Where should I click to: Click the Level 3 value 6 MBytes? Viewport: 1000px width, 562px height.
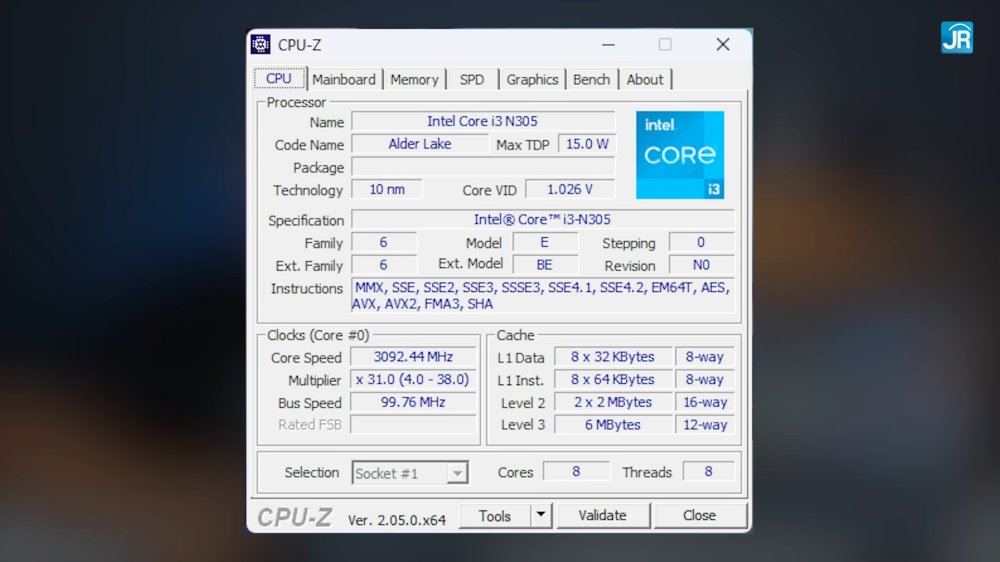(613, 424)
